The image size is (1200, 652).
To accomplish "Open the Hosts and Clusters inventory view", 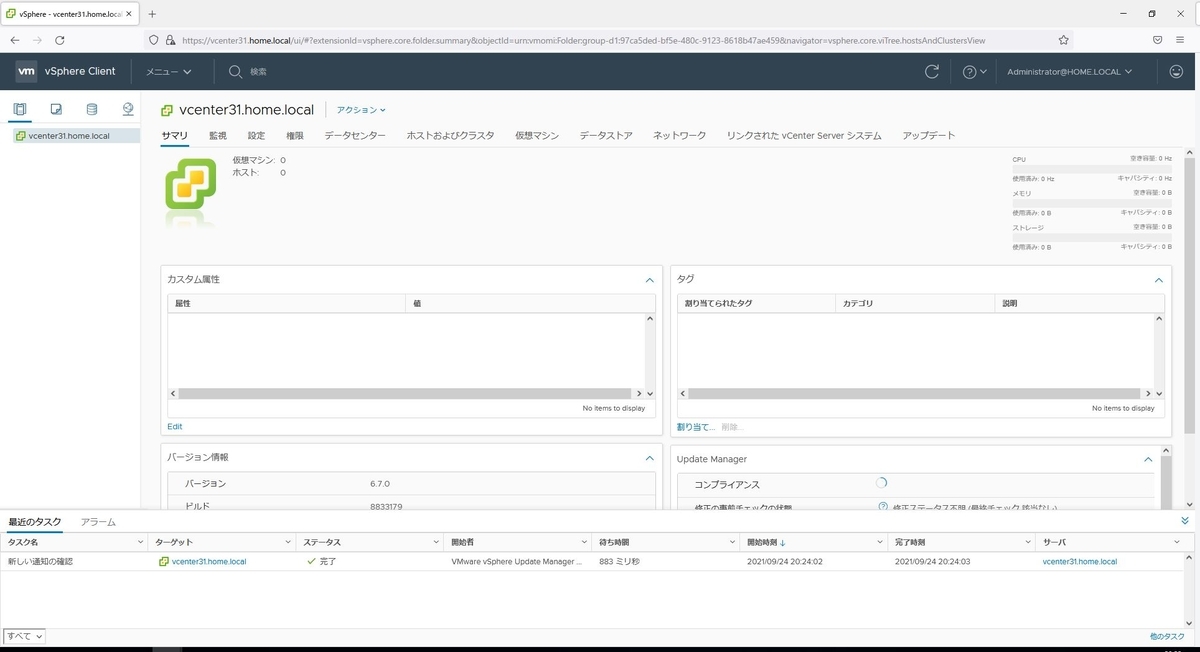I will coord(20,109).
